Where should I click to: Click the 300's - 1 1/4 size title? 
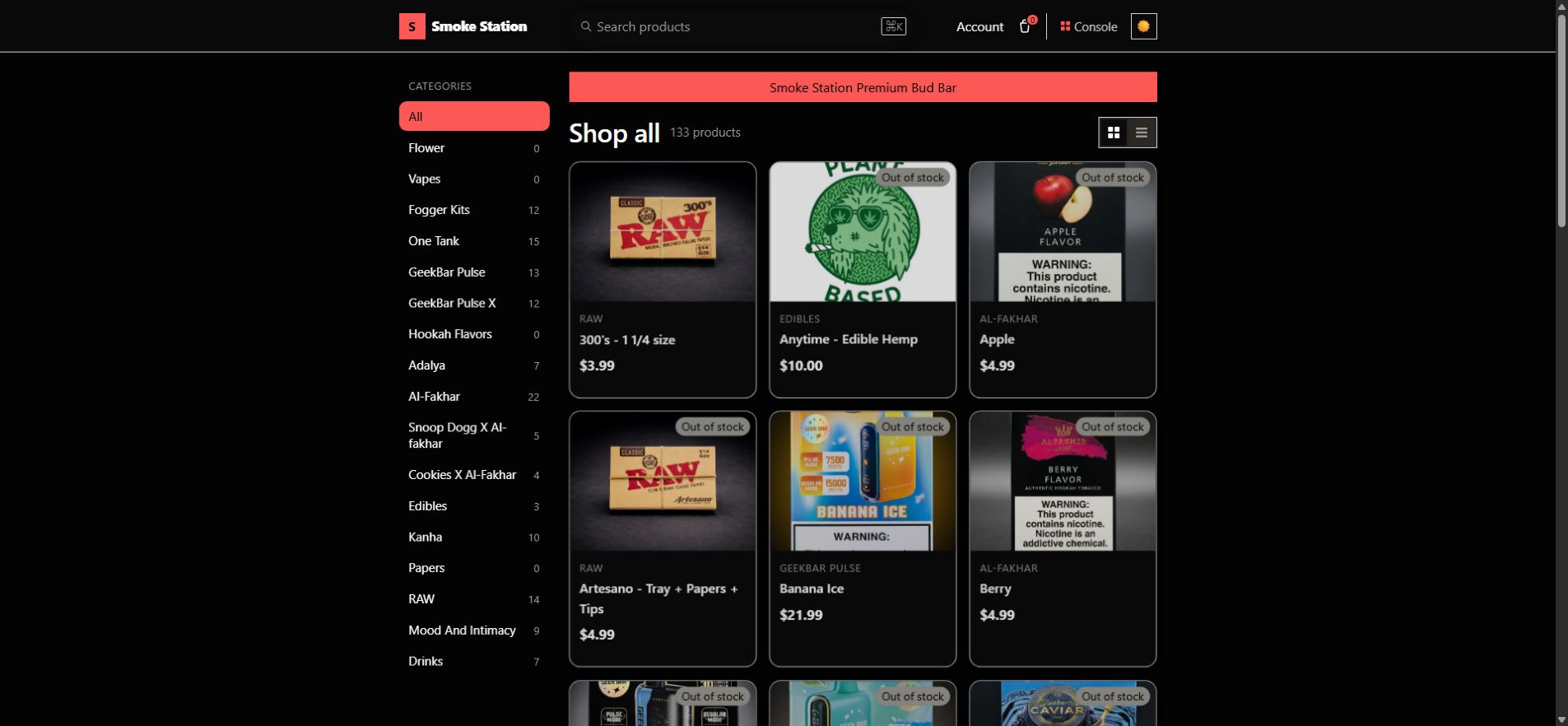(x=627, y=340)
